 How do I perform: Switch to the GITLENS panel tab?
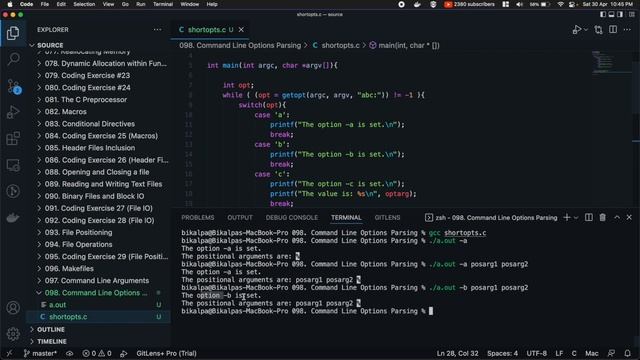387,218
